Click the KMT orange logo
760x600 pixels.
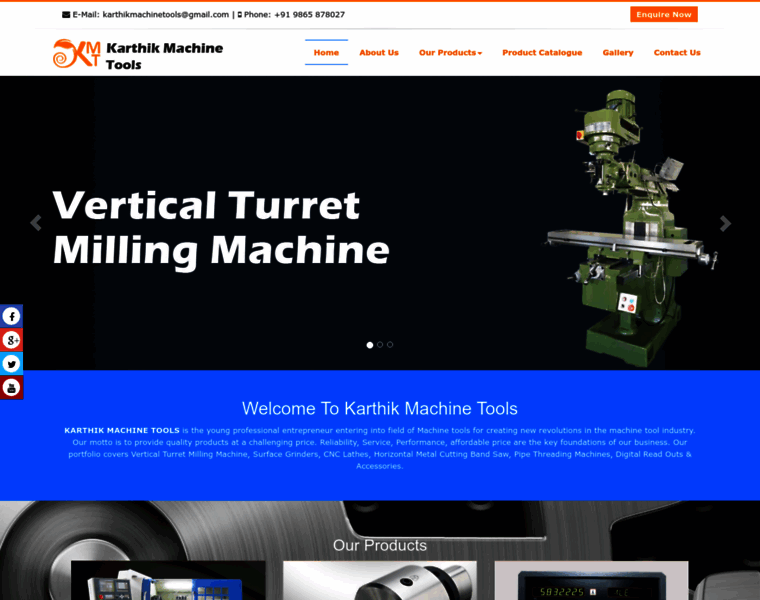(x=77, y=53)
